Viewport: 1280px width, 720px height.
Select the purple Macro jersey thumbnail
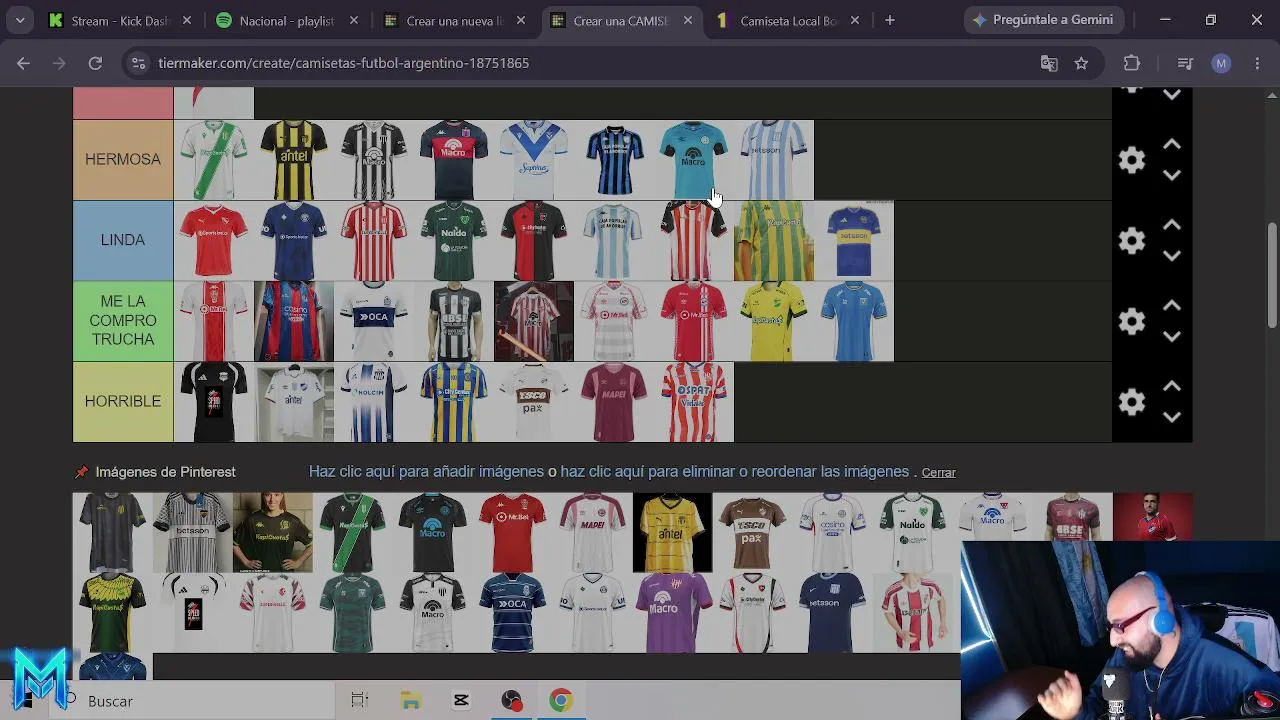(x=673, y=613)
